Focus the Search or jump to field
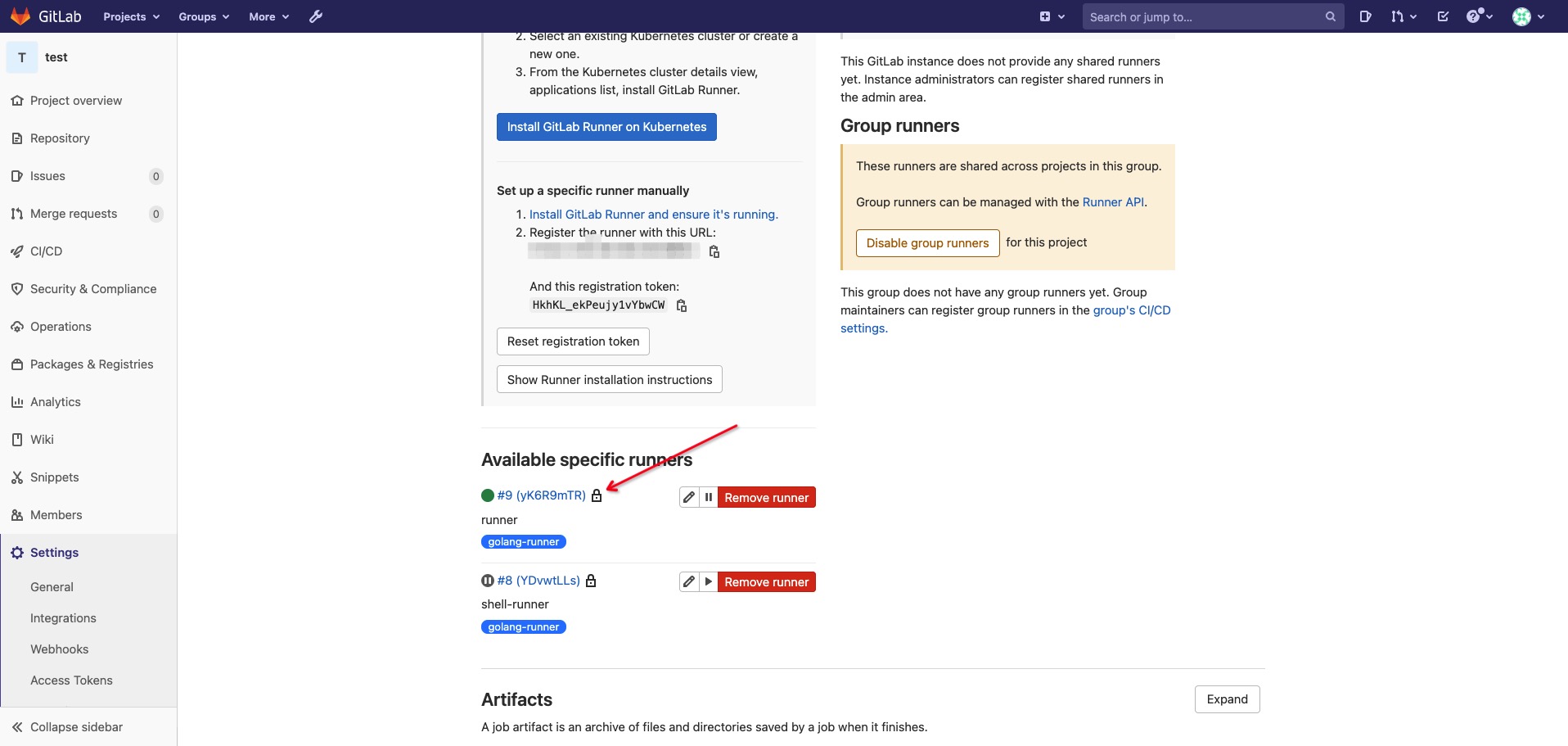Image resolution: width=1568 pixels, height=746 pixels. [1213, 16]
